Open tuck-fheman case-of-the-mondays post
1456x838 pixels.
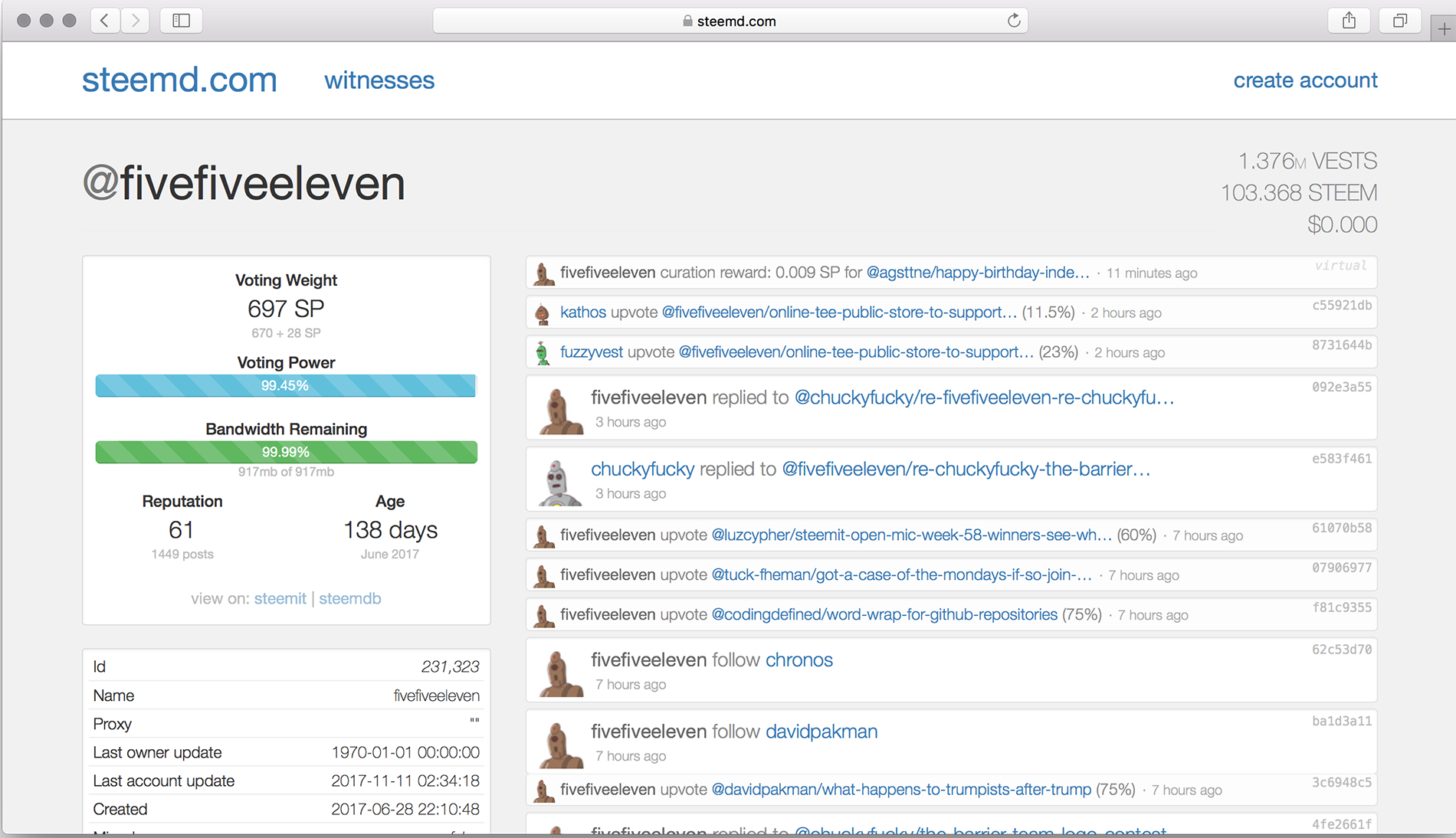click(x=902, y=574)
